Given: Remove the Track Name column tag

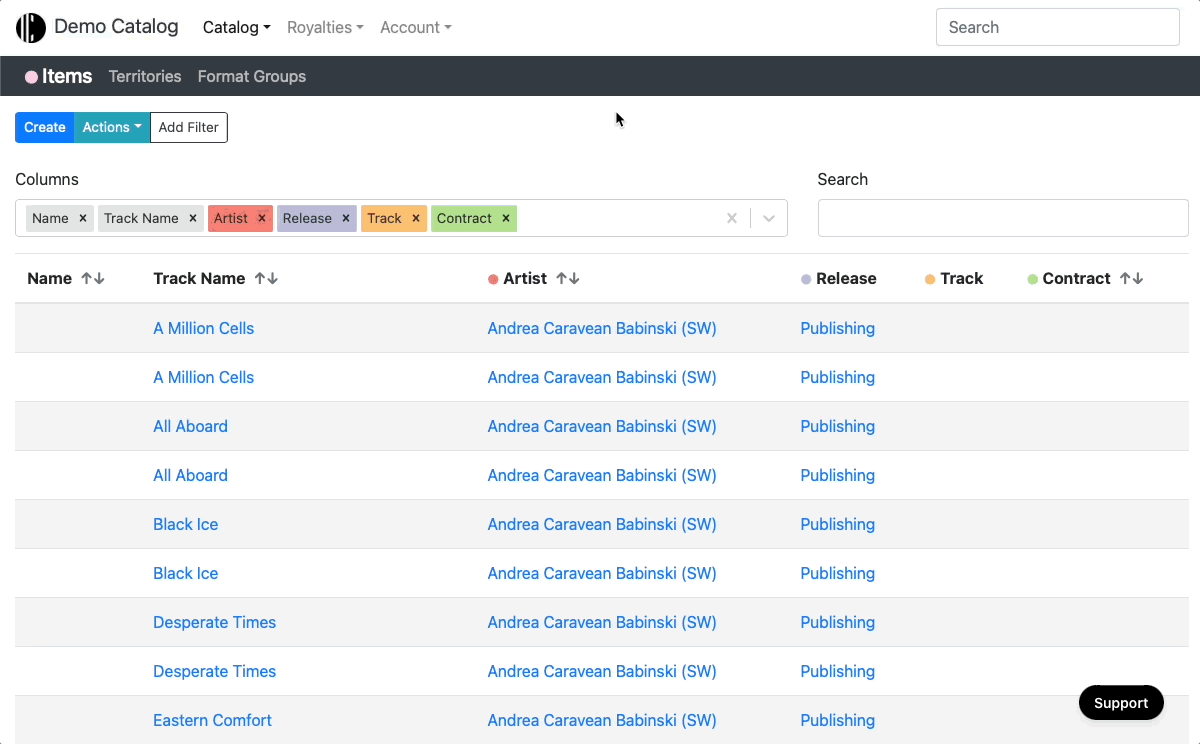Looking at the screenshot, I should pos(193,218).
